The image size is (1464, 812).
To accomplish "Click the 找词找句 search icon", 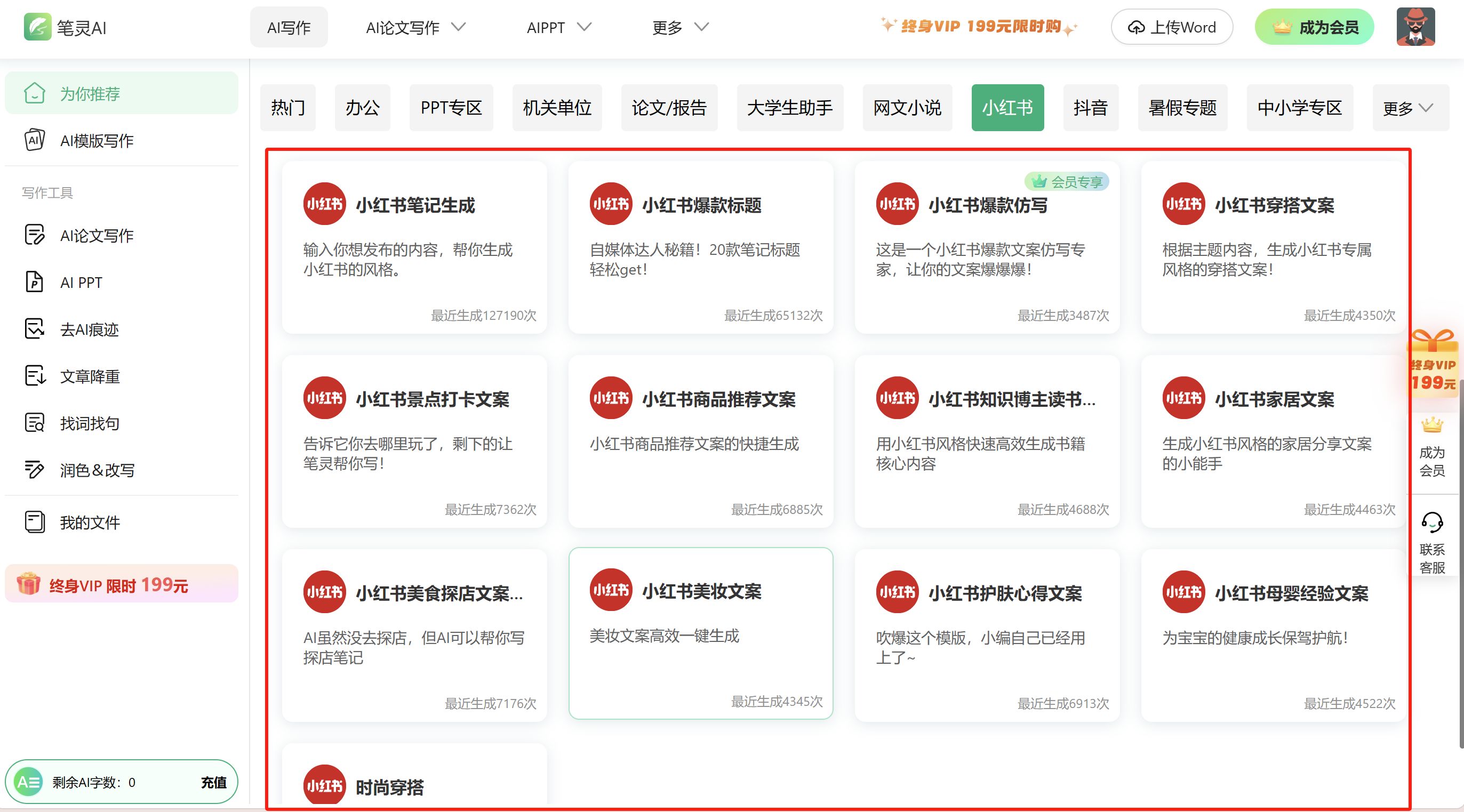I will 35,423.
